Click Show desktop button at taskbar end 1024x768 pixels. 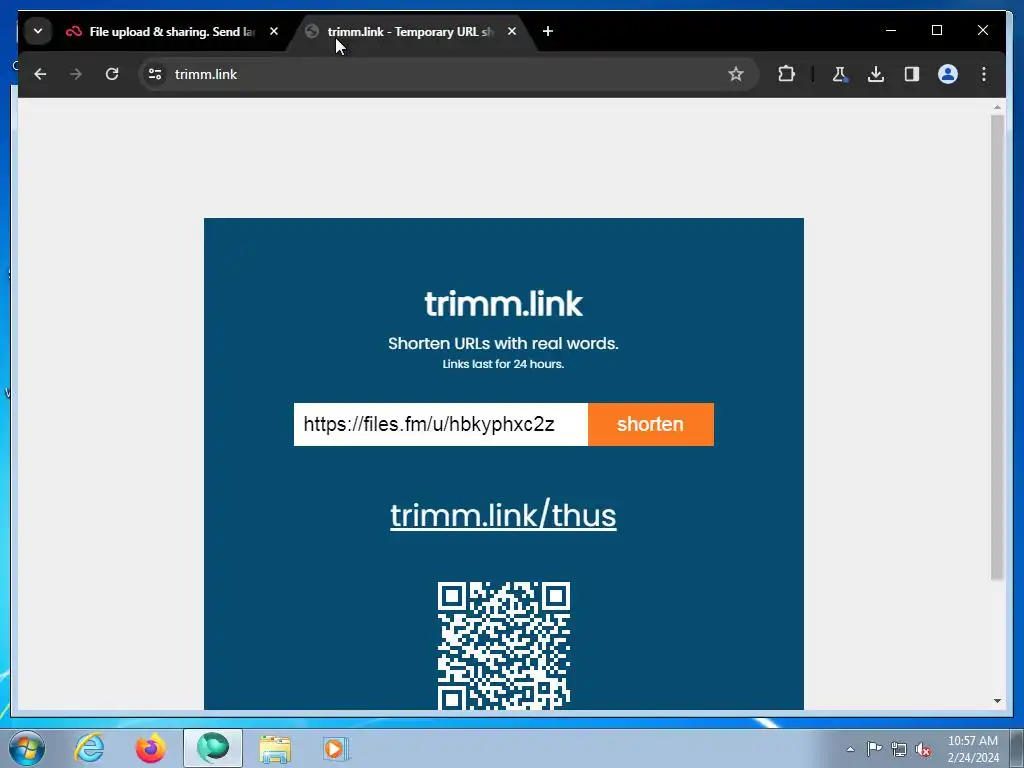click(1017, 749)
